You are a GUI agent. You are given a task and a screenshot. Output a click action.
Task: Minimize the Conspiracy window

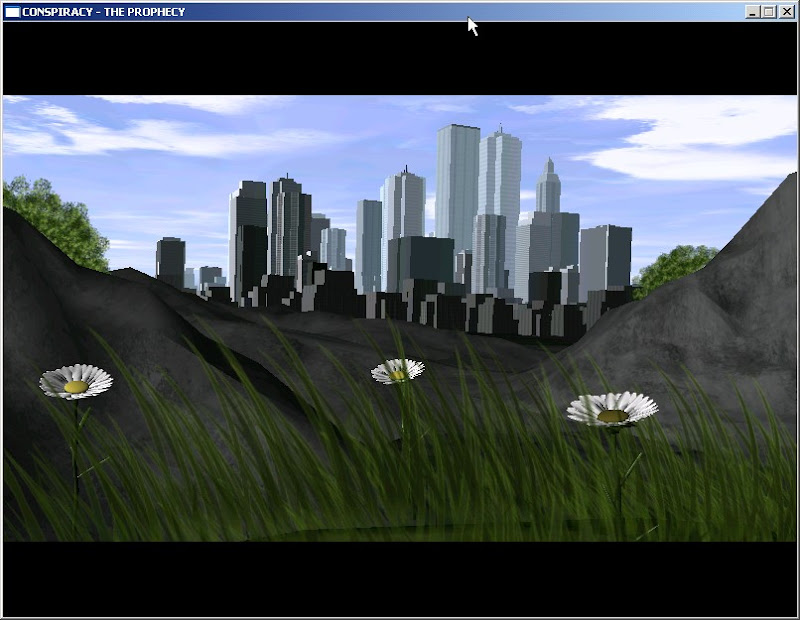[x=752, y=12]
